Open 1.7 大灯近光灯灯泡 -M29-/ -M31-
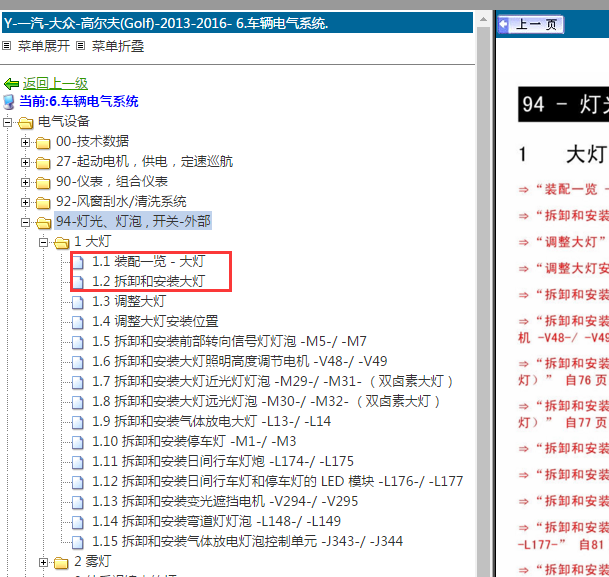 click(x=273, y=381)
